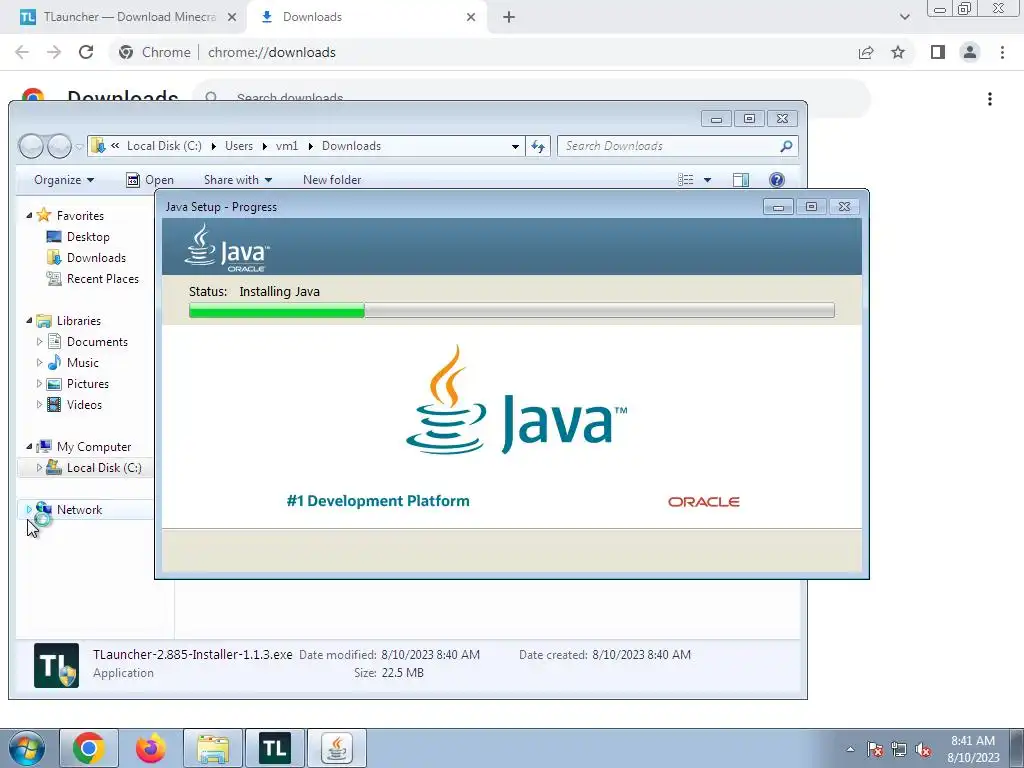Click Users in Explorer breadcrumb

click(239, 146)
